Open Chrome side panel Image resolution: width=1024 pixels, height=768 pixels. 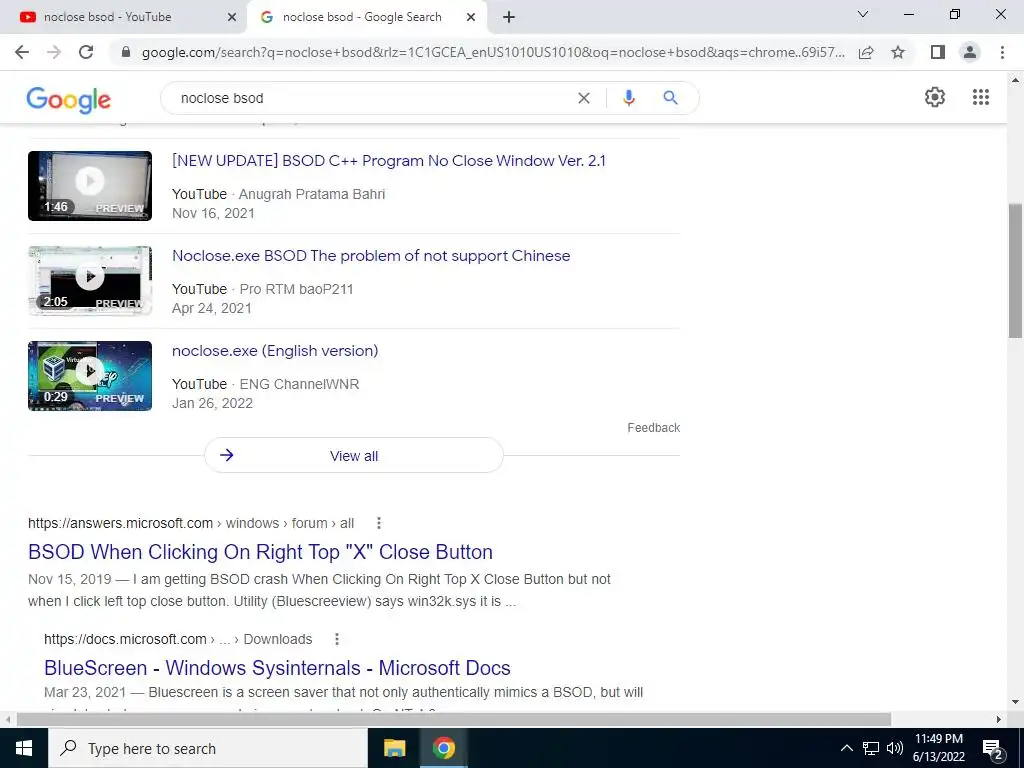(938, 52)
